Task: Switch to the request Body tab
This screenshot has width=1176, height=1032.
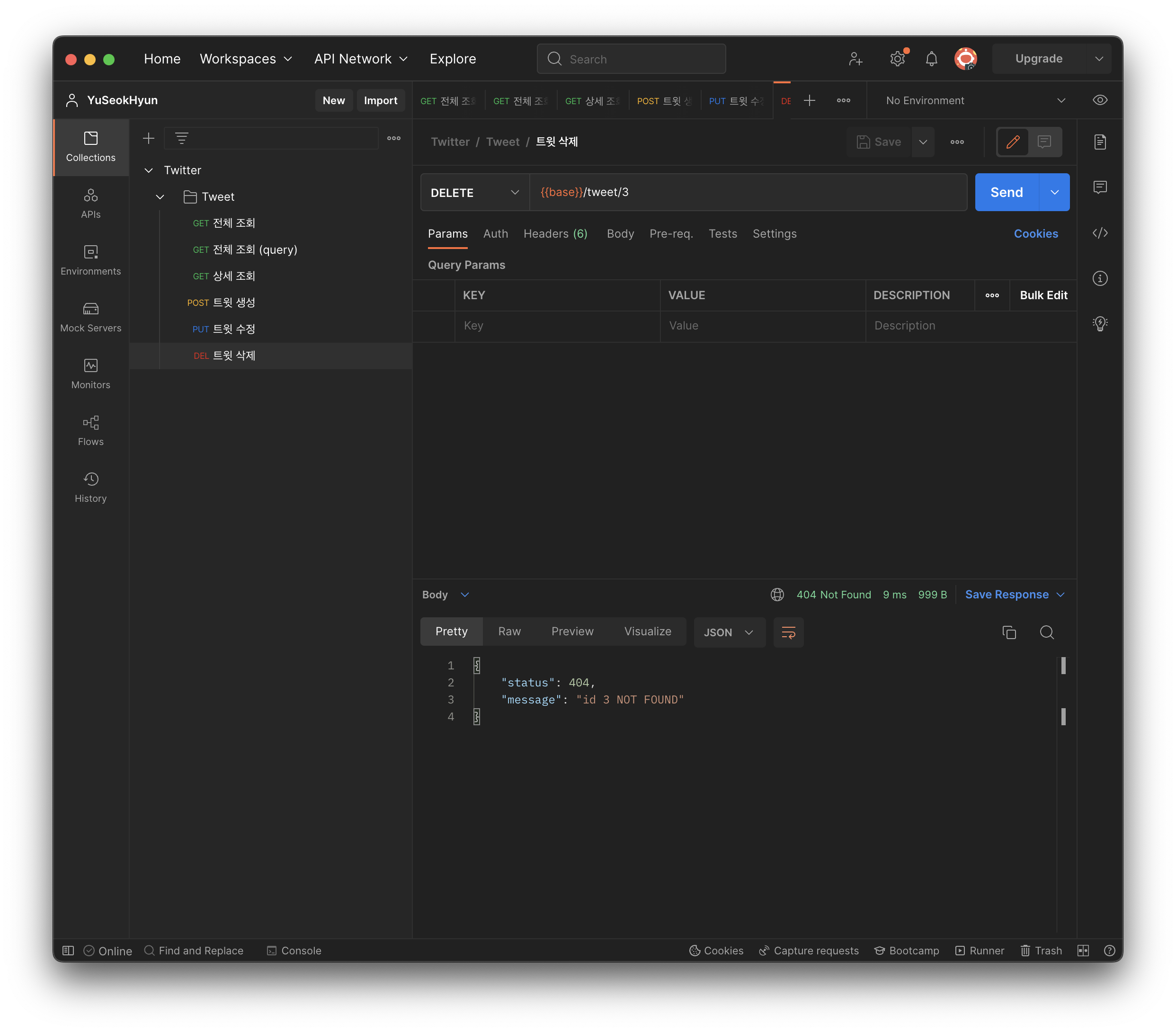Action: point(620,233)
